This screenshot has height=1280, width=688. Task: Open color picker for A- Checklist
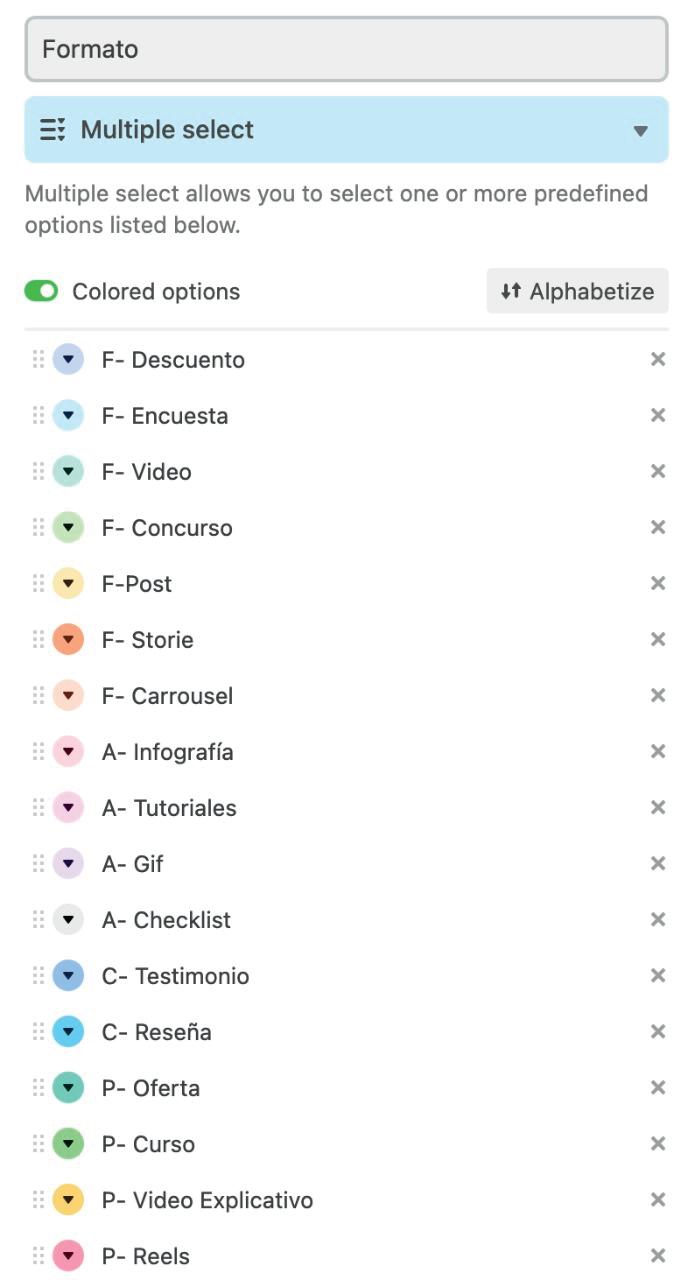tap(68, 920)
